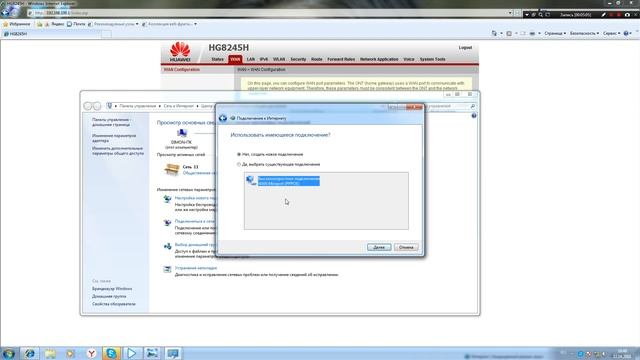Click Logout link on router page

coord(465,48)
